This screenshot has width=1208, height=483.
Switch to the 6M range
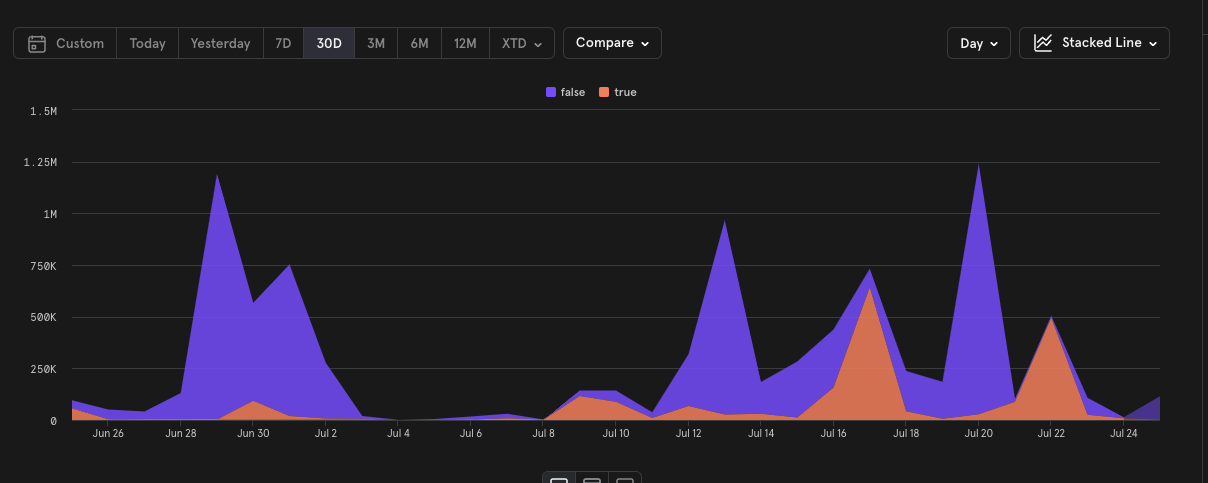419,44
